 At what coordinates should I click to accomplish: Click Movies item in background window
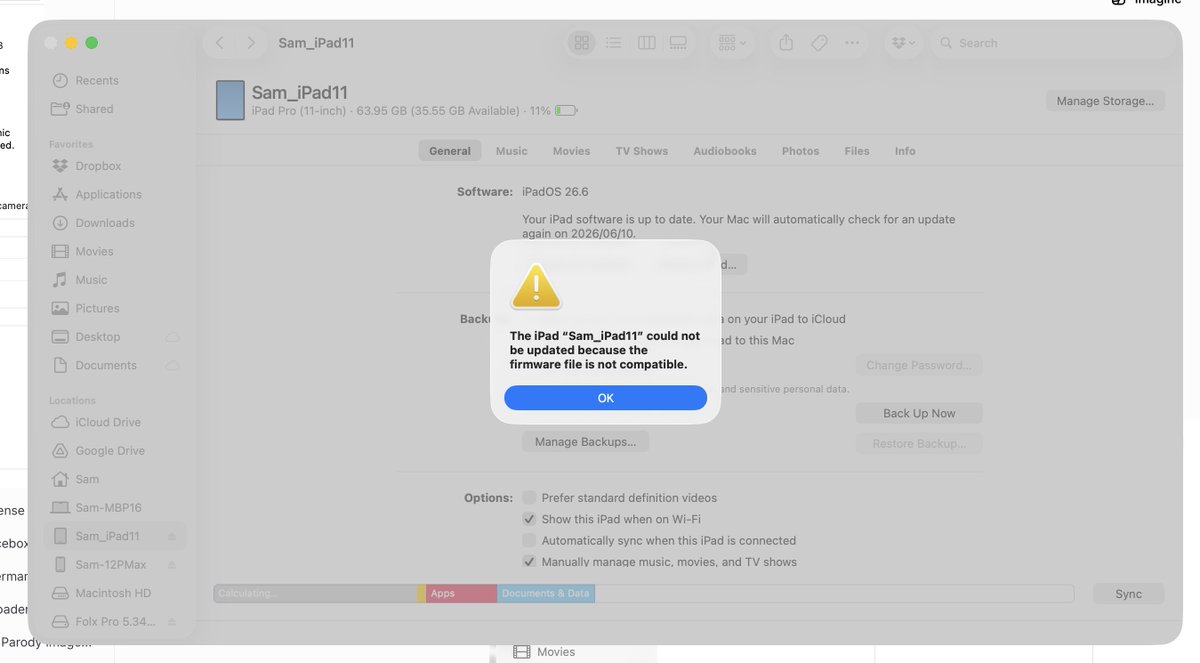[x=556, y=652]
